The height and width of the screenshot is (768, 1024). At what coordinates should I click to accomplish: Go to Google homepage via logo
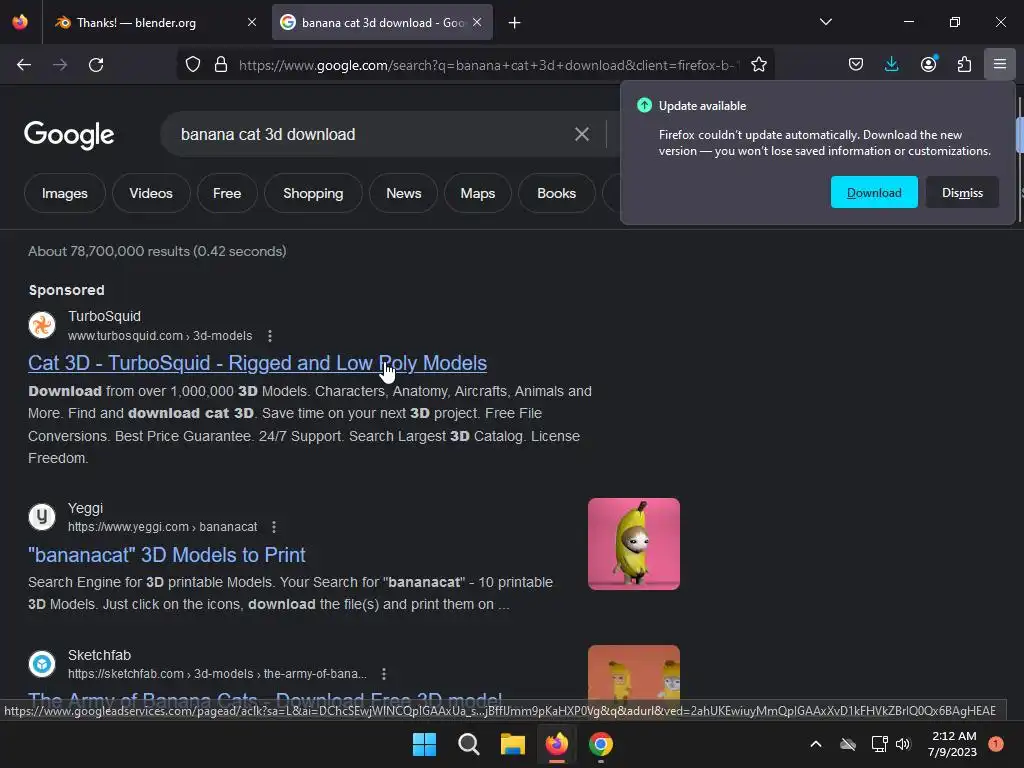point(69,135)
